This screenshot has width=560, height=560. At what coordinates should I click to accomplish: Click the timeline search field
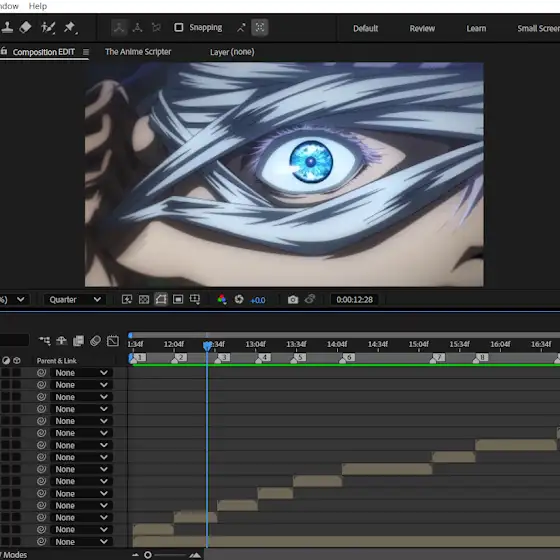pos(14,340)
